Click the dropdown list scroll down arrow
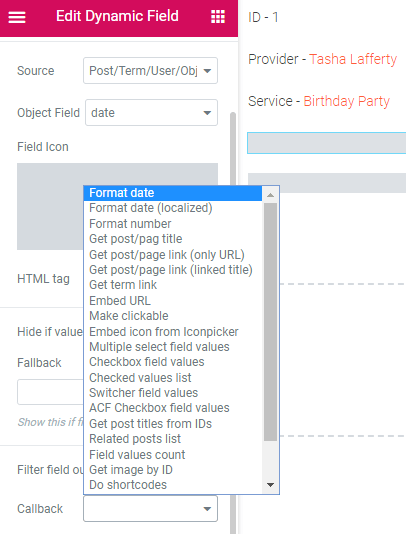Viewport: 406px width, 534px height. pyautogui.click(x=271, y=485)
